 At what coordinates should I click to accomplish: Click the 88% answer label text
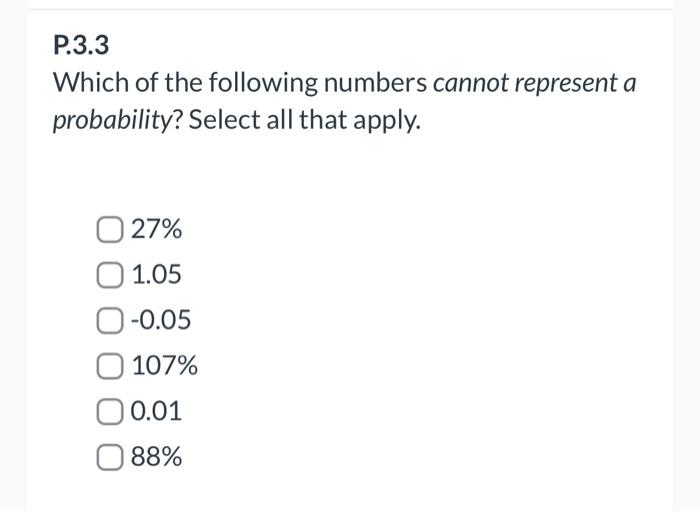pyautogui.click(x=157, y=457)
